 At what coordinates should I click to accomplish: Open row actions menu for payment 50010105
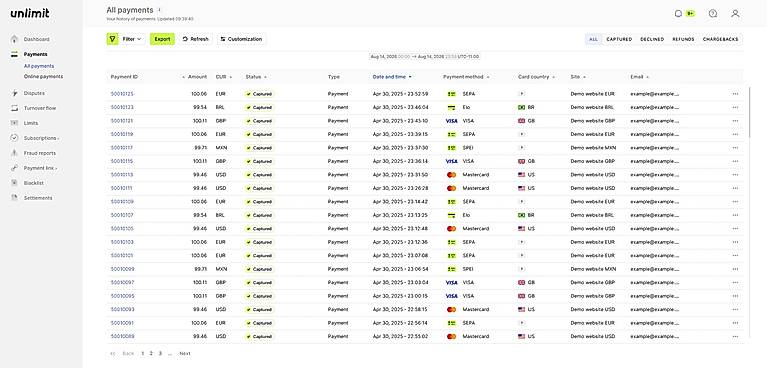[735, 229]
